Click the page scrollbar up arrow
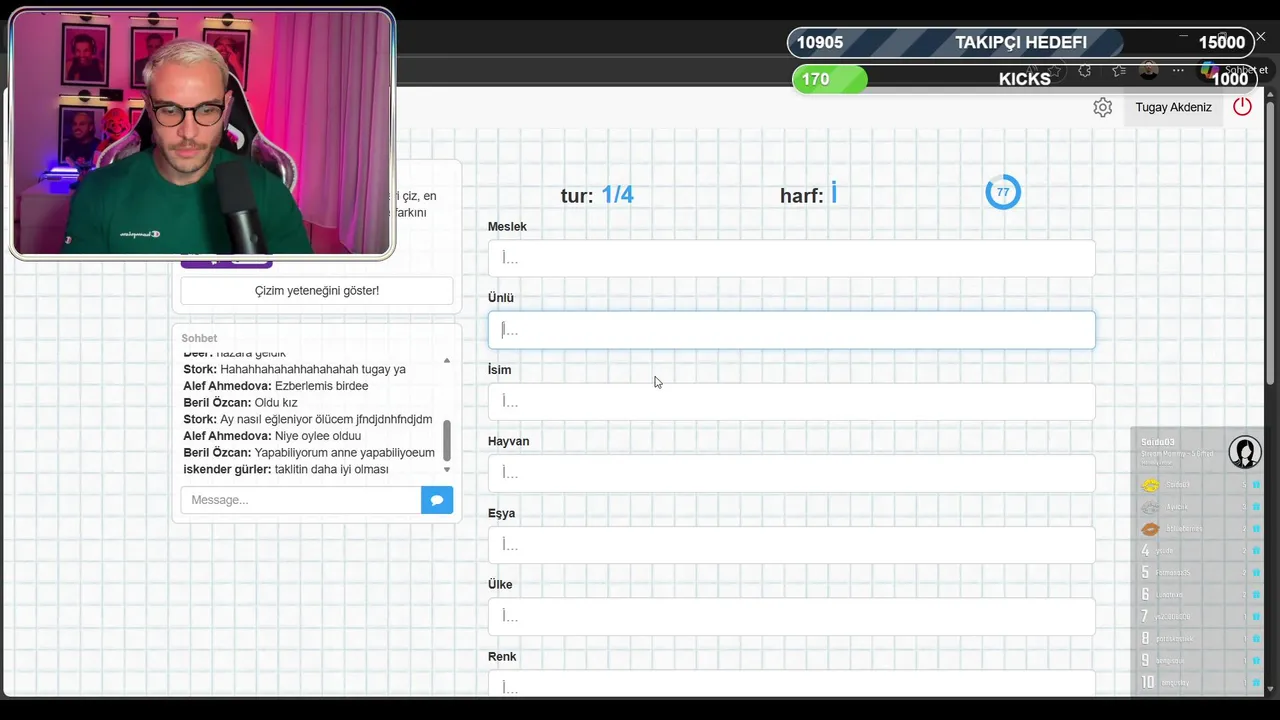This screenshot has width=1280, height=720. (1270, 94)
